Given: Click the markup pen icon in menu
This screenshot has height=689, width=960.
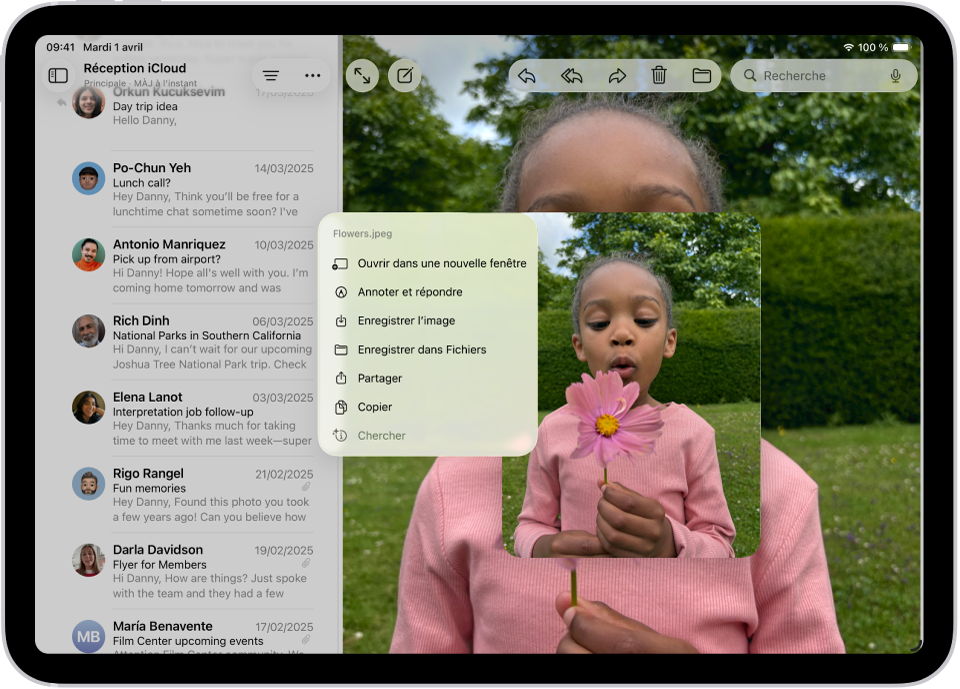Looking at the screenshot, I should coord(341,292).
